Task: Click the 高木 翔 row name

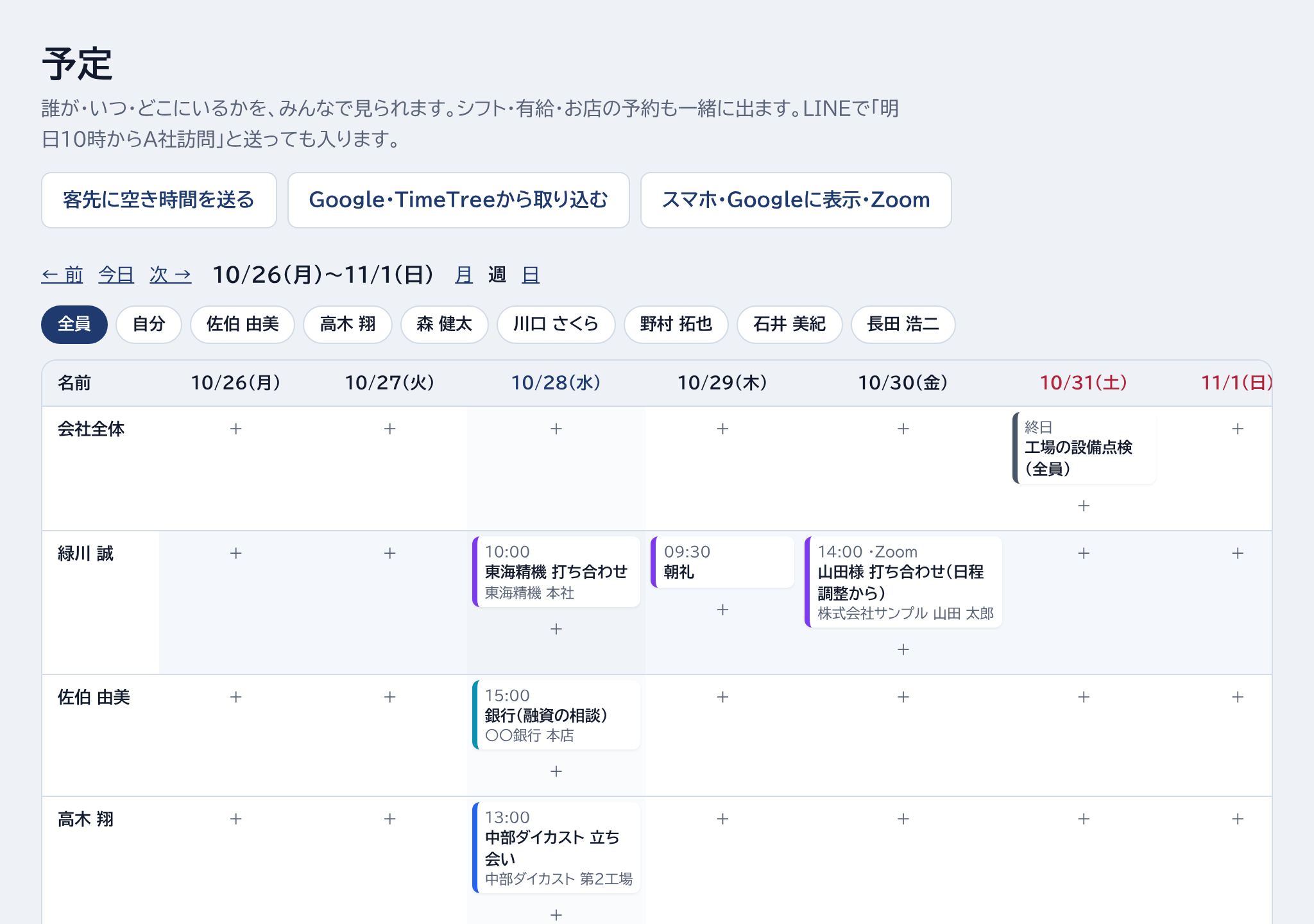Action: 85,819
